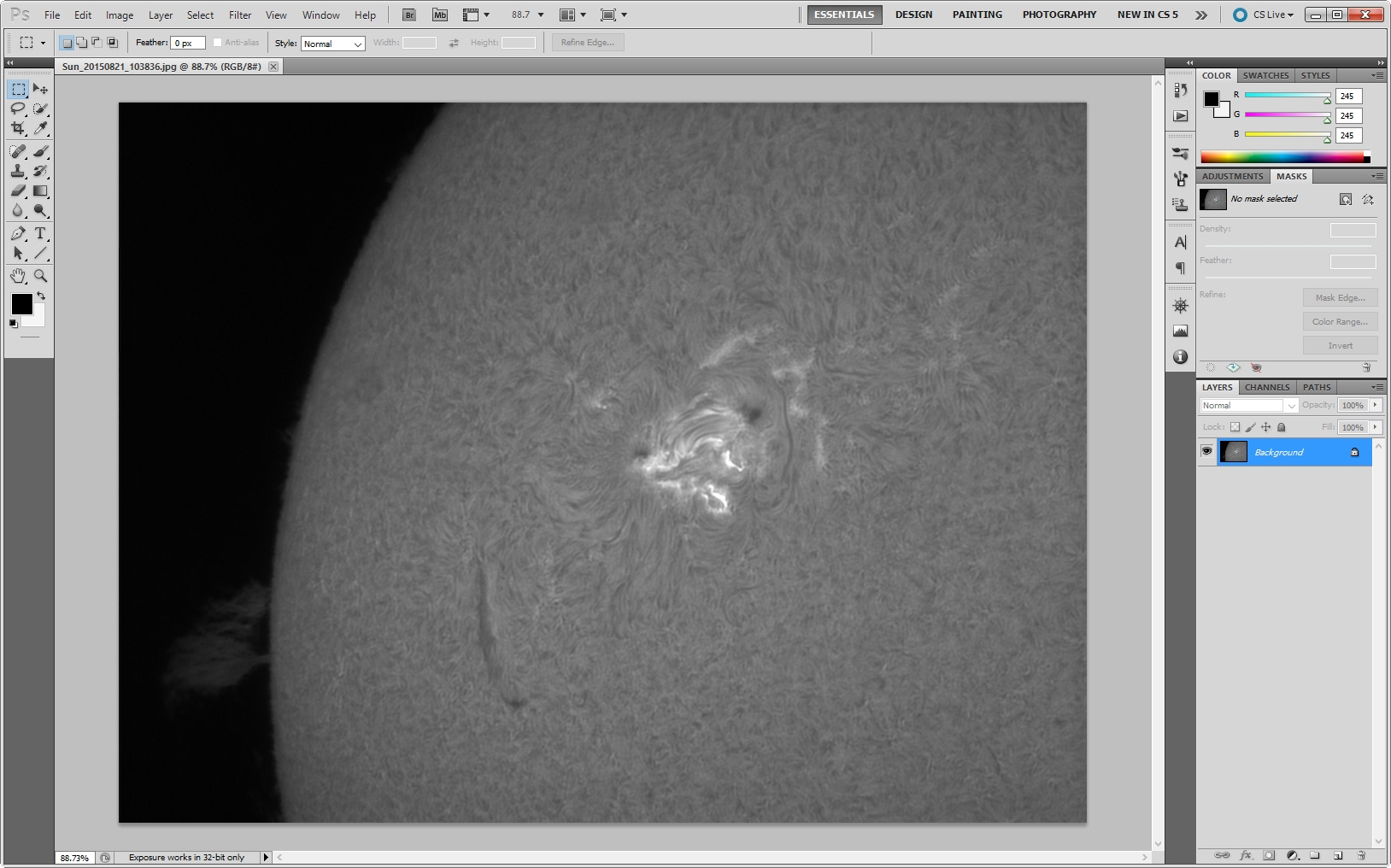The height and width of the screenshot is (868, 1391).
Task: Launch Mini Bridge from the application bar
Action: point(440,15)
